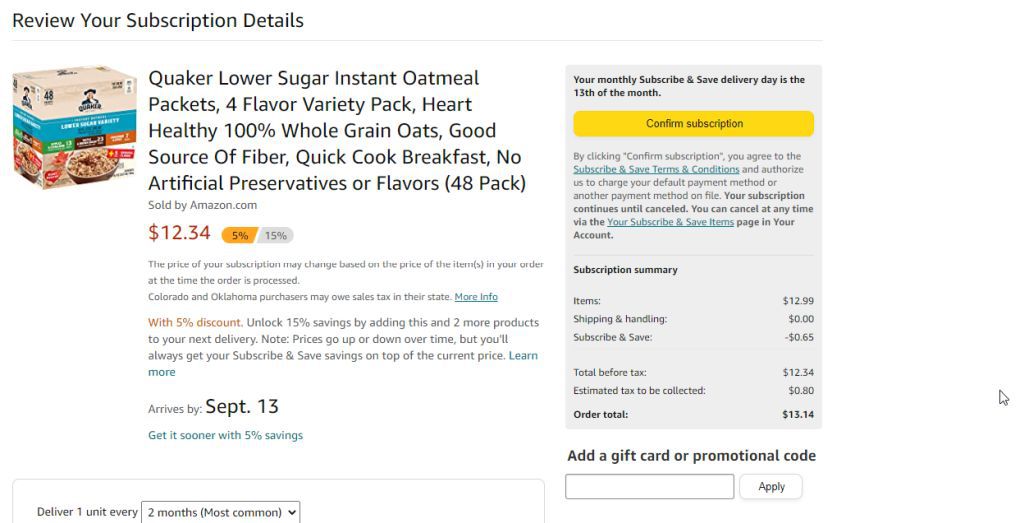Open Subscribe & Save Terms & Conditions link
Screen dimensions: 1024x523
656,169
